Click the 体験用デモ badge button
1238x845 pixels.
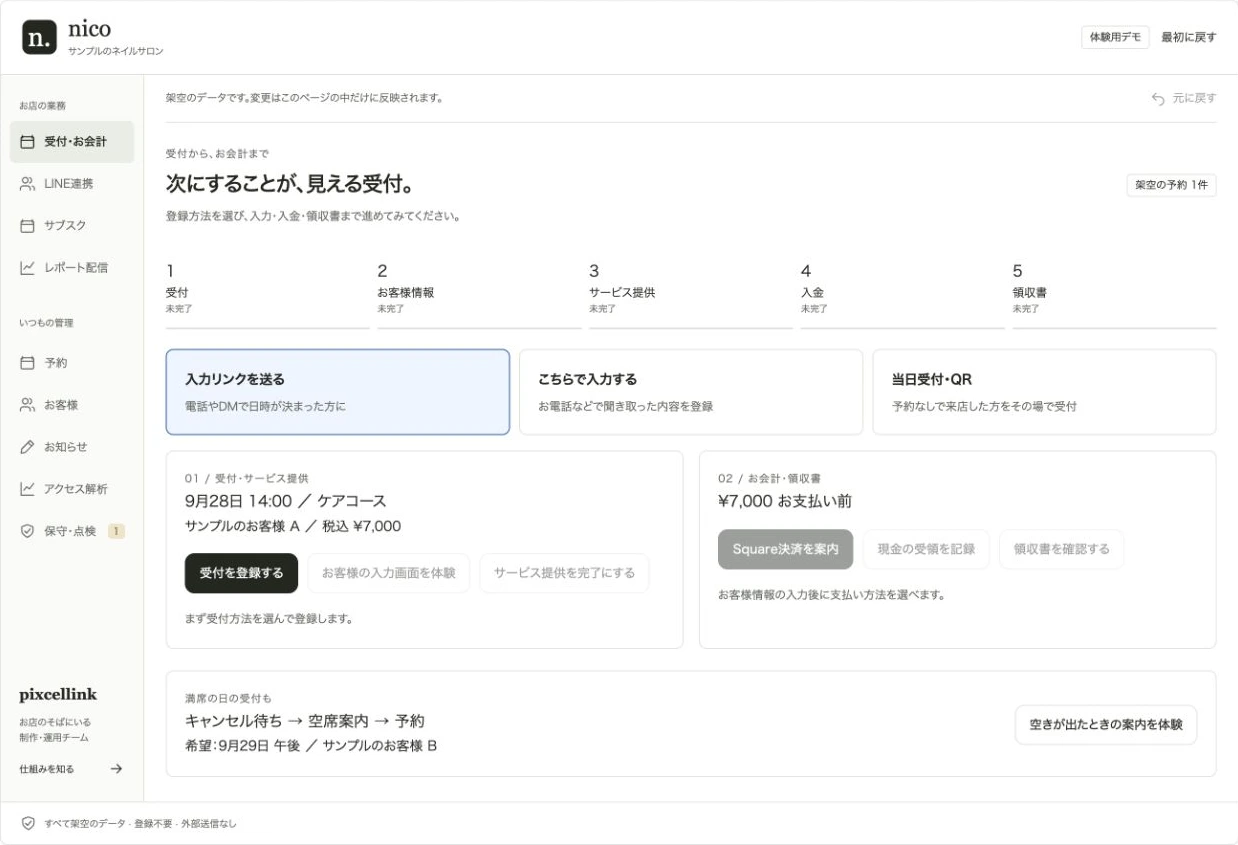pos(1115,37)
